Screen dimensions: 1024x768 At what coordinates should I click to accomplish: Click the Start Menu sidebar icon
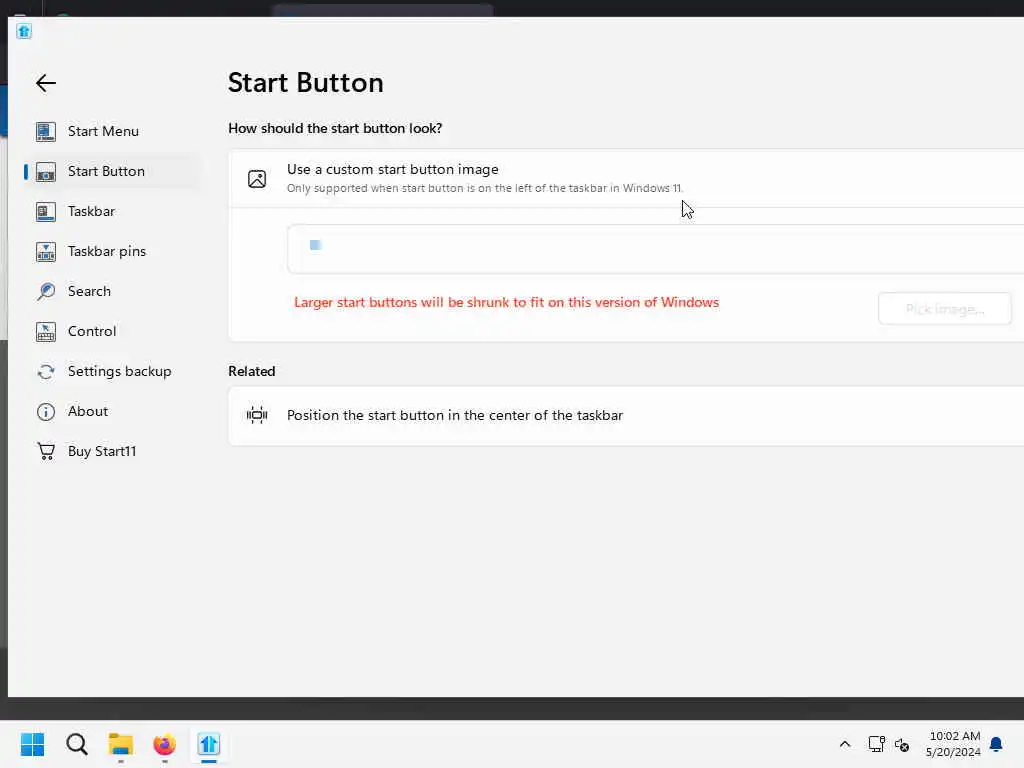tap(46, 131)
